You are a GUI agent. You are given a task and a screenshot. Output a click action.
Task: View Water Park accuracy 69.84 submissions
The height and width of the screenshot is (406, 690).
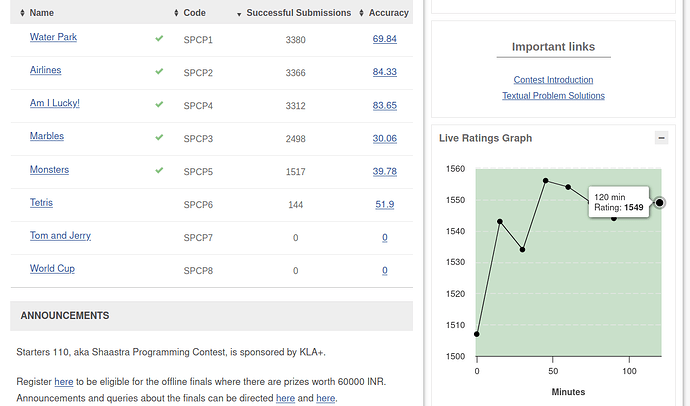pyautogui.click(x=385, y=39)
